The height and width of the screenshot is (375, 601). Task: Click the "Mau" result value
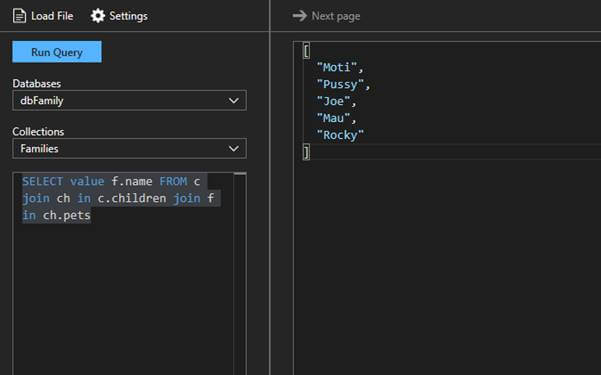pyautogui.click(x=334, y=118)
